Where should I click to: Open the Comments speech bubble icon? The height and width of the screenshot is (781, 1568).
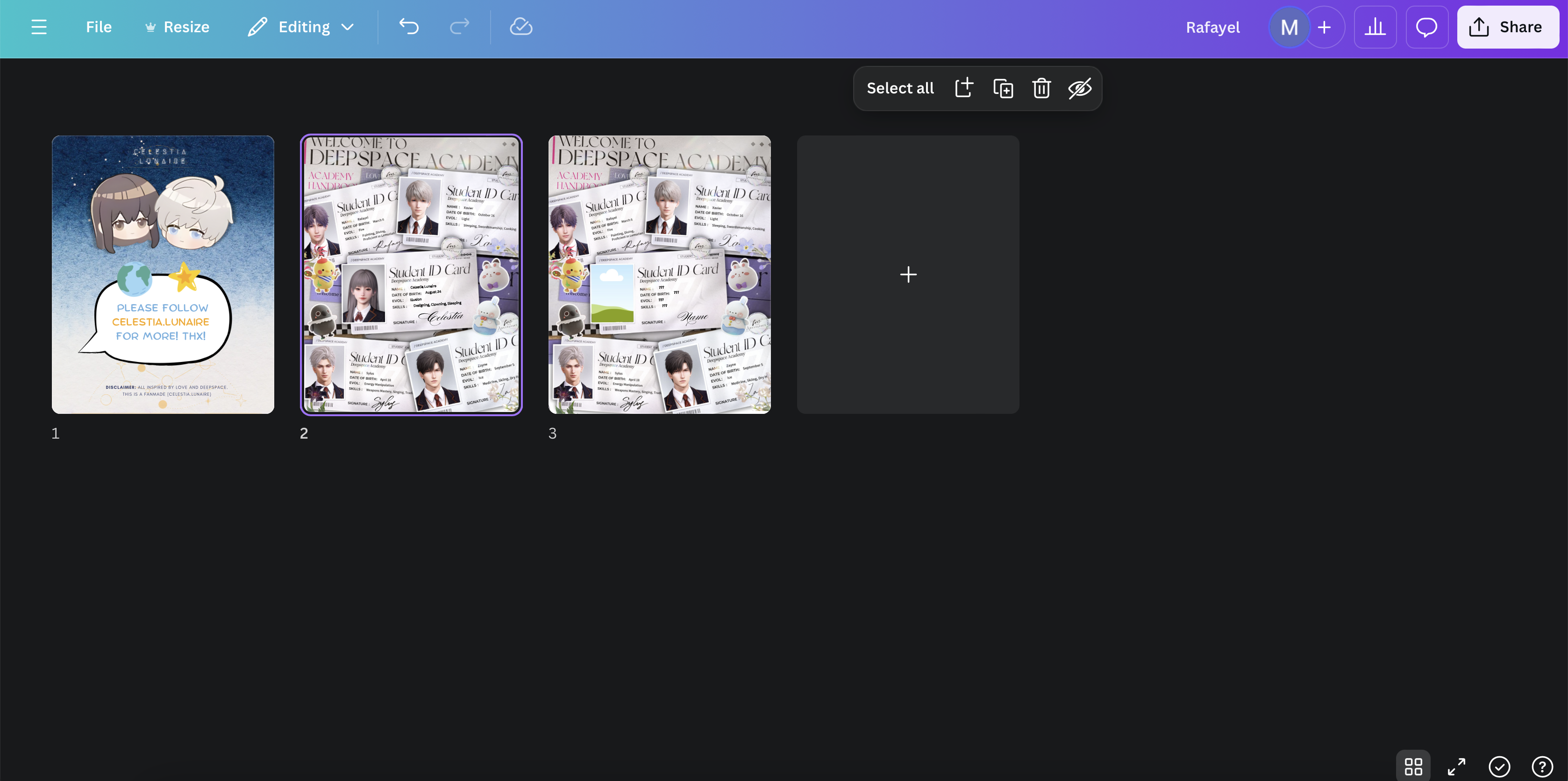pos(1426,27)
